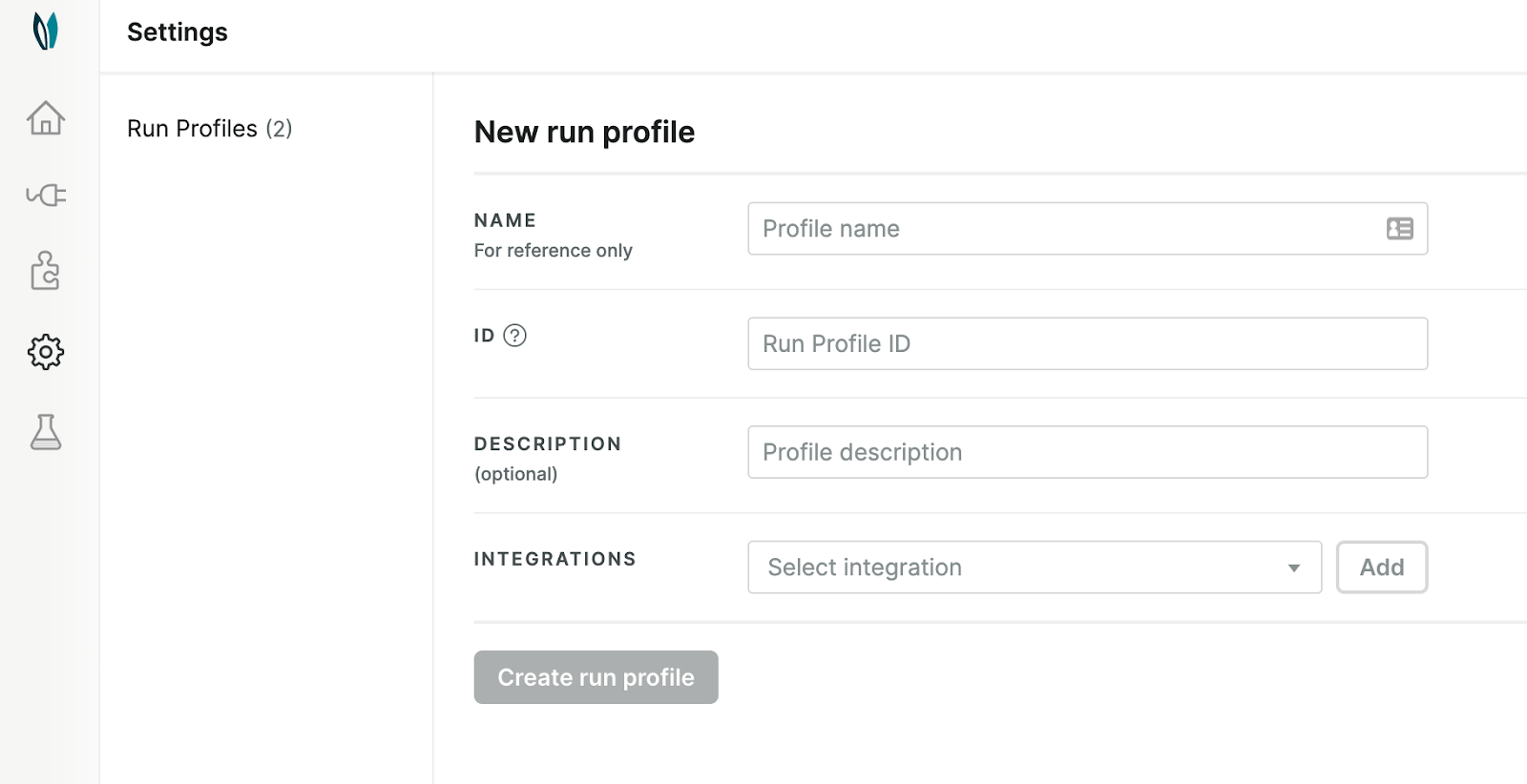
Task: Open the plug connections icon in sidebar
Action: (46, 196)
